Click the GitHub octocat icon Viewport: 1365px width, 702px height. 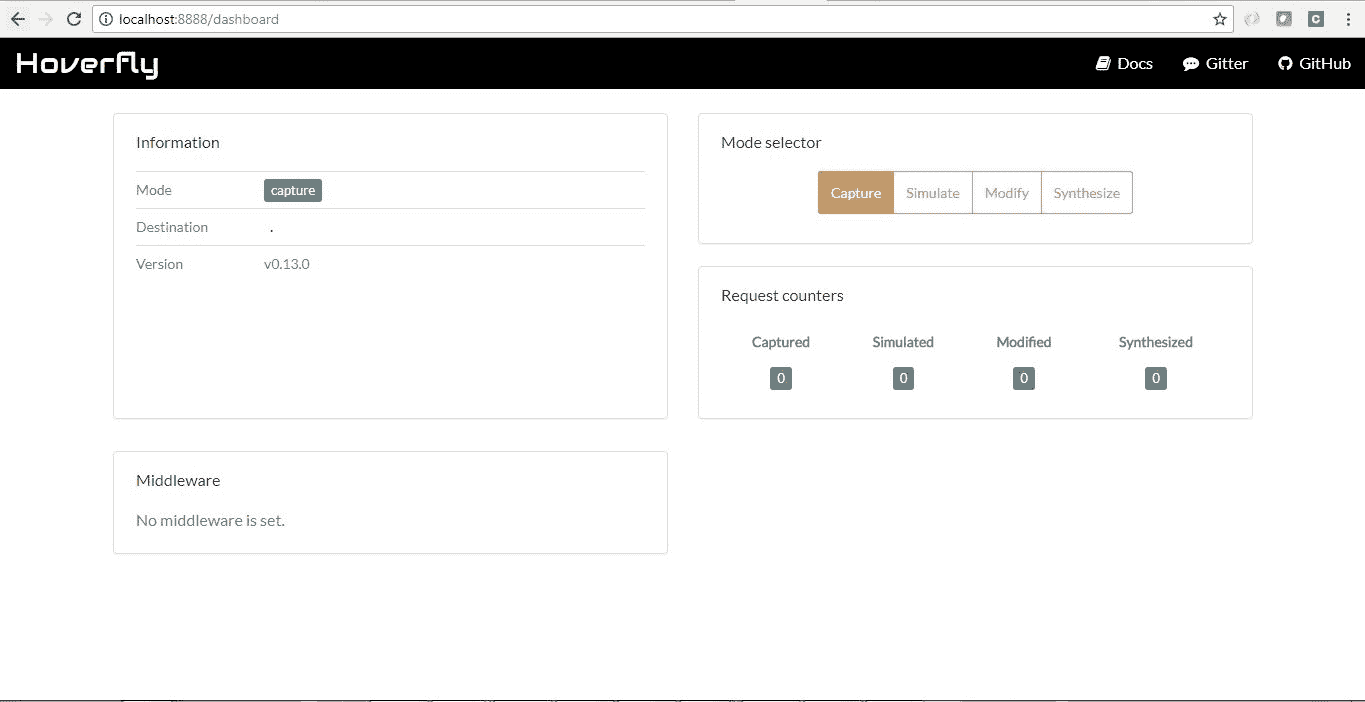click(1285, 63)
